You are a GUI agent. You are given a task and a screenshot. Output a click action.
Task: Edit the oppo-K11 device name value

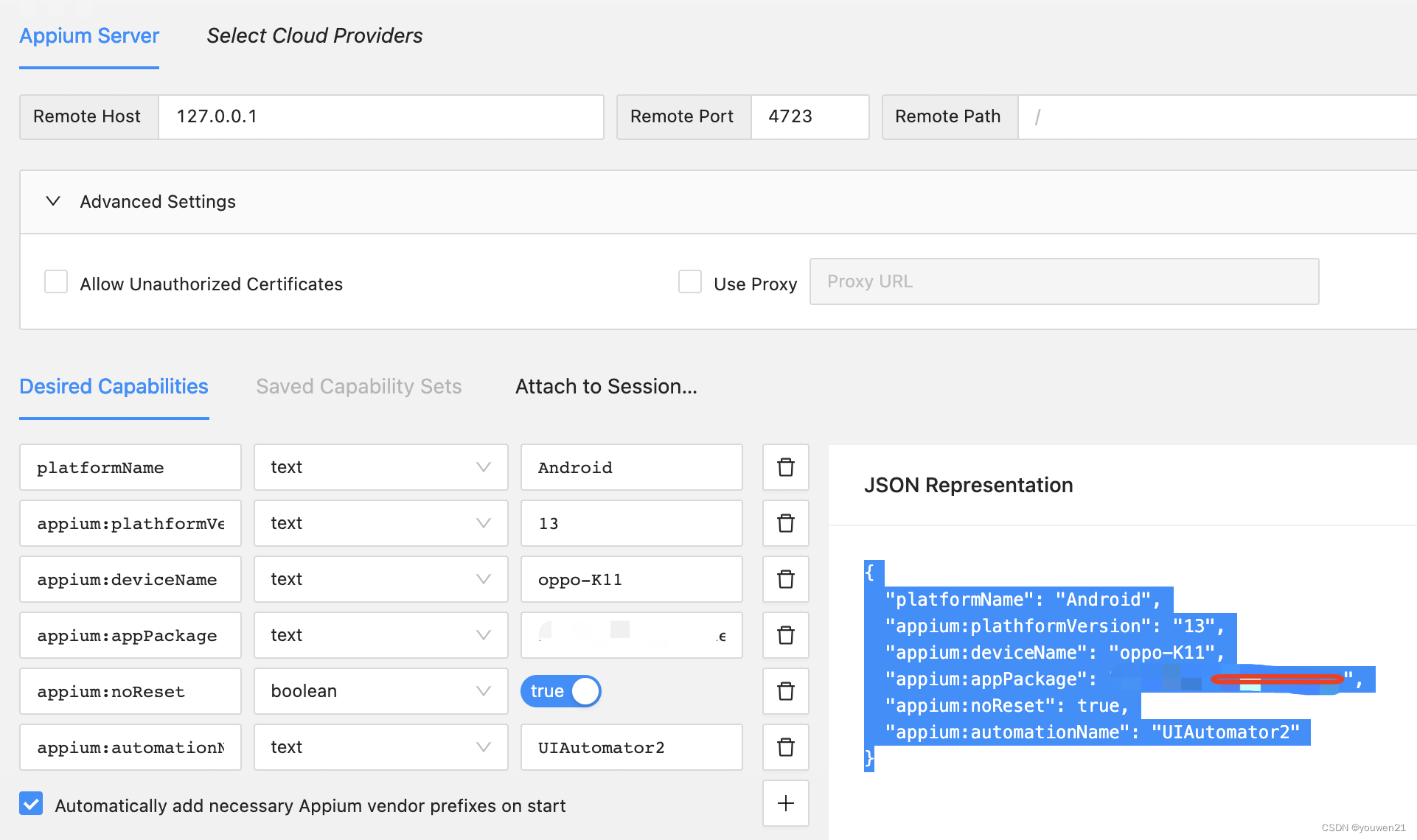(632, 579)
